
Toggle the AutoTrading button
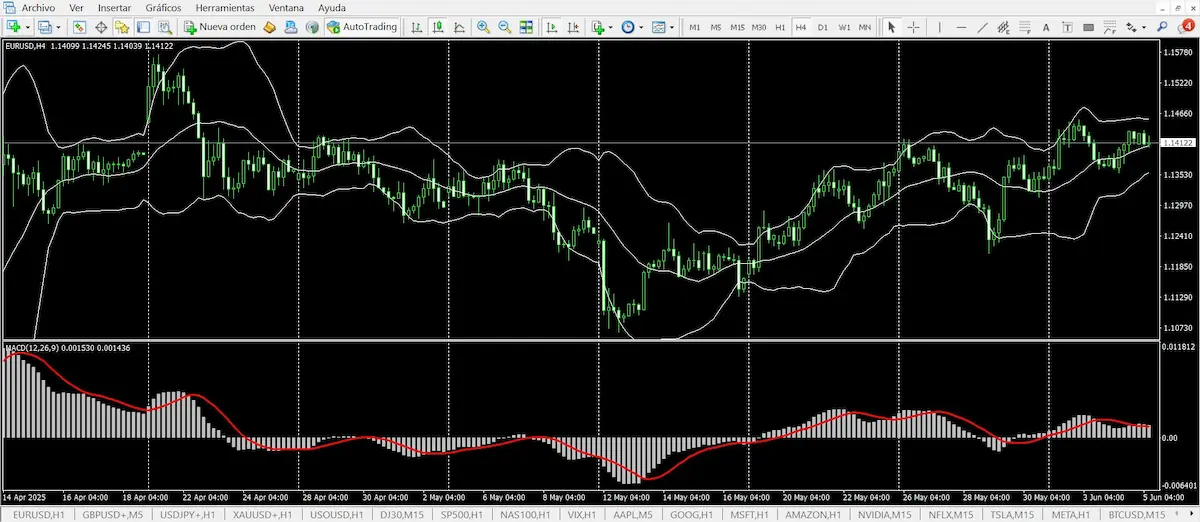click(361, 27)
